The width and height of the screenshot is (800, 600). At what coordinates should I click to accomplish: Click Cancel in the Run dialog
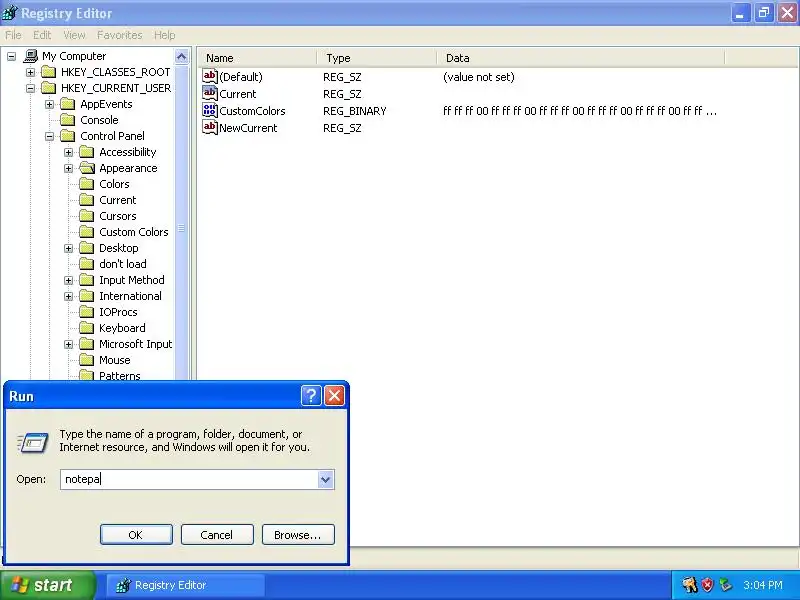pos(217,534)
